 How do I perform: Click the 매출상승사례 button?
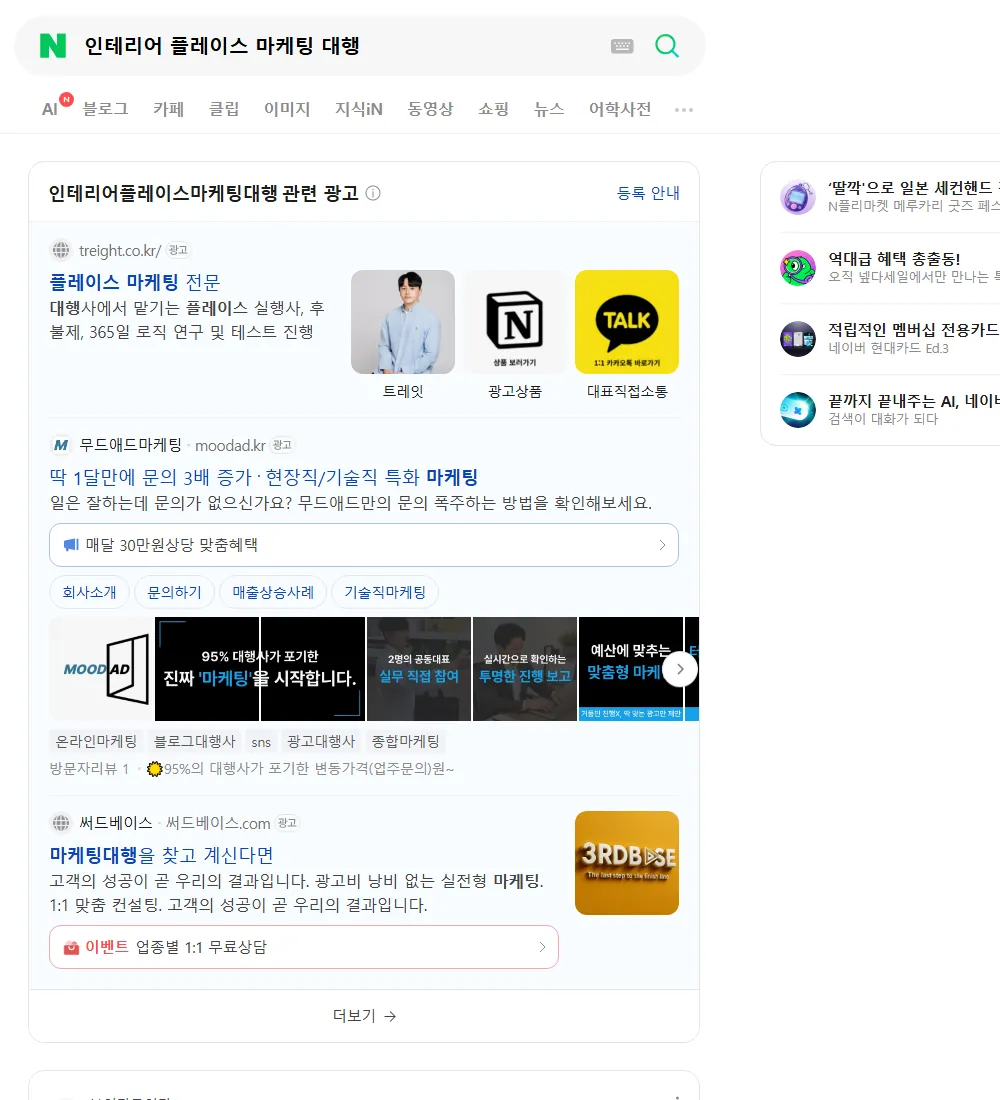click(x=273, y=592)
